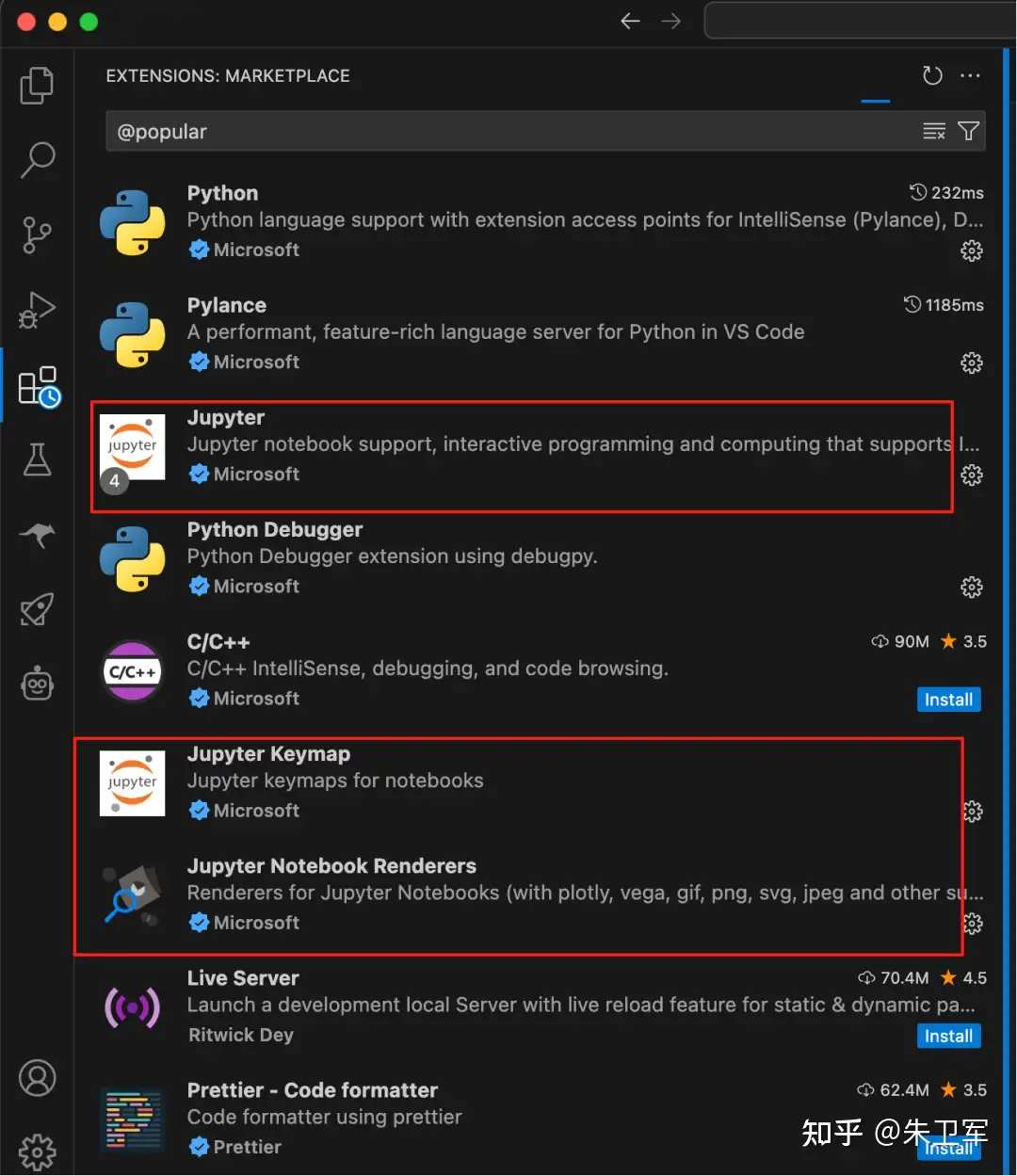Select the Python Debugger title

pos(275,529)
